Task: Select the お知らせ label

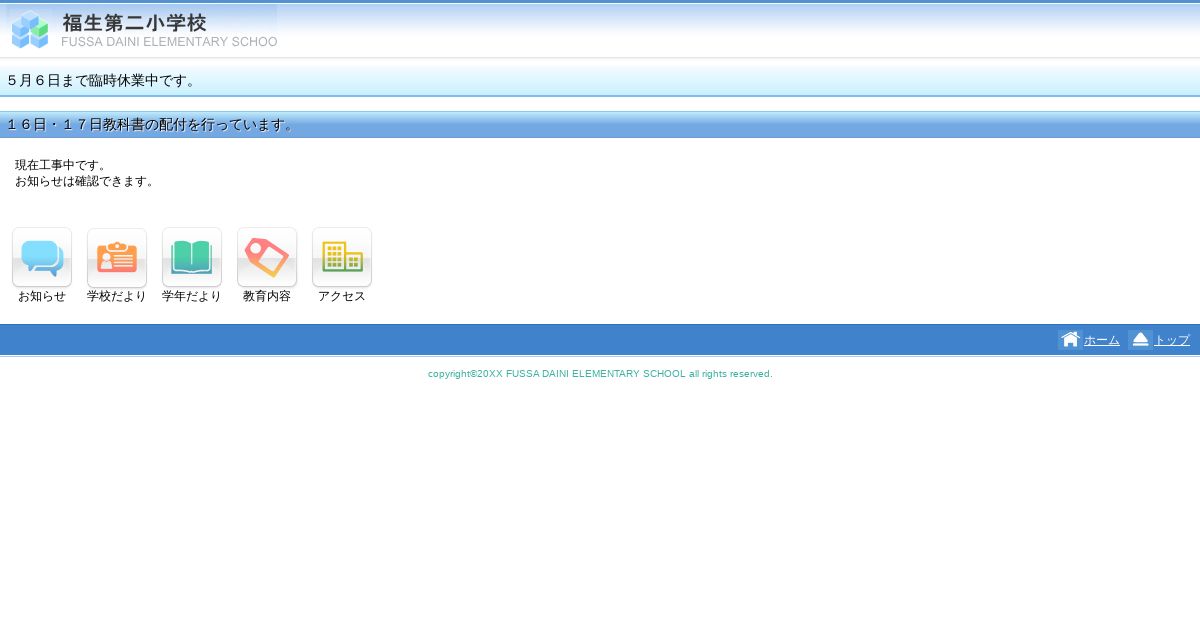Action: coord(42,297)
